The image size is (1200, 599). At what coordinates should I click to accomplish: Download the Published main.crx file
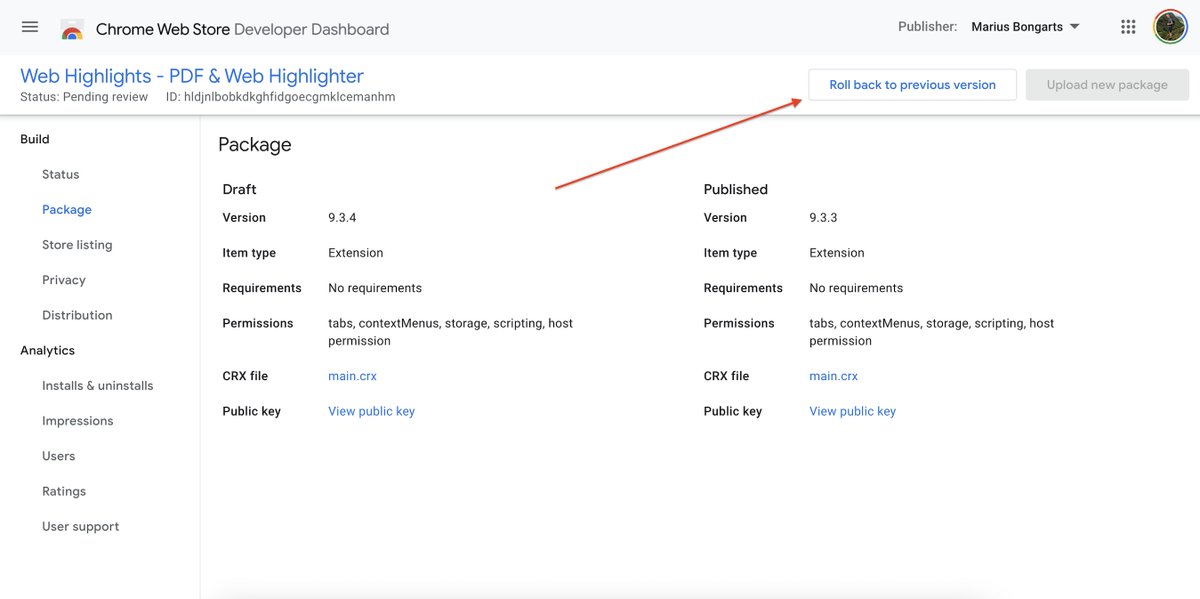coord(834,376)
